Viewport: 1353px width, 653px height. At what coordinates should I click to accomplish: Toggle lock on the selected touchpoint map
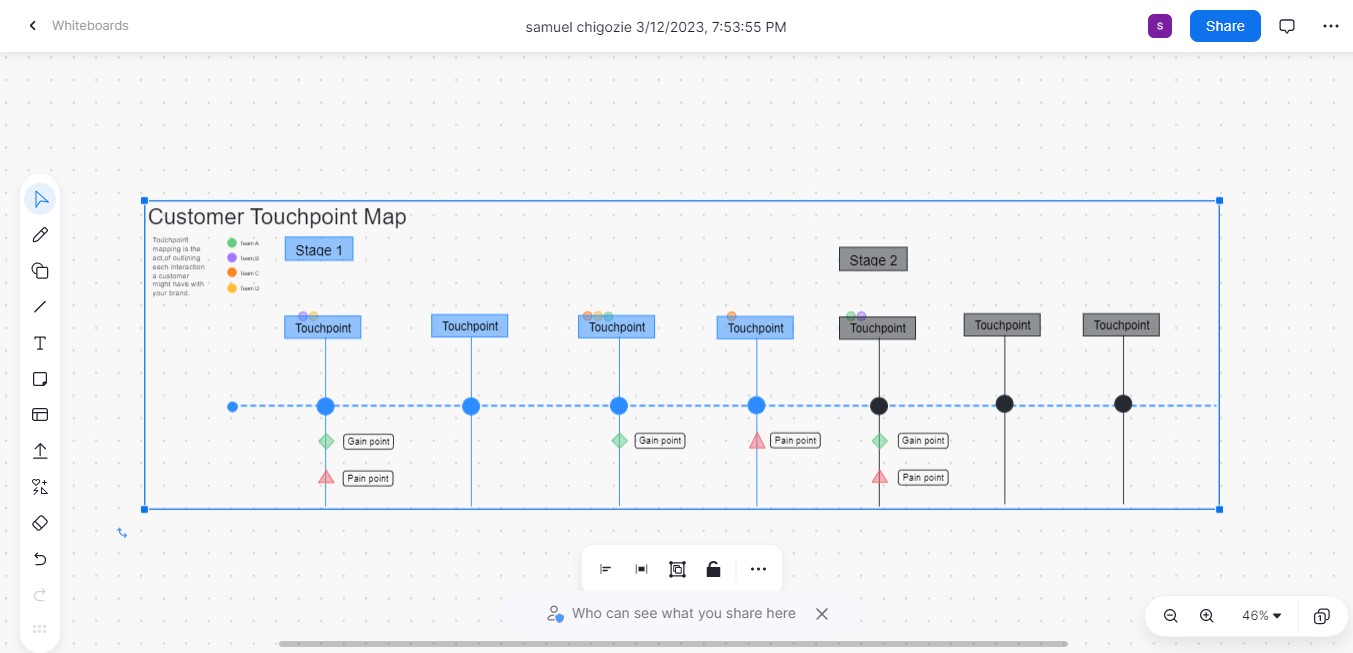(x=713, y=569)
